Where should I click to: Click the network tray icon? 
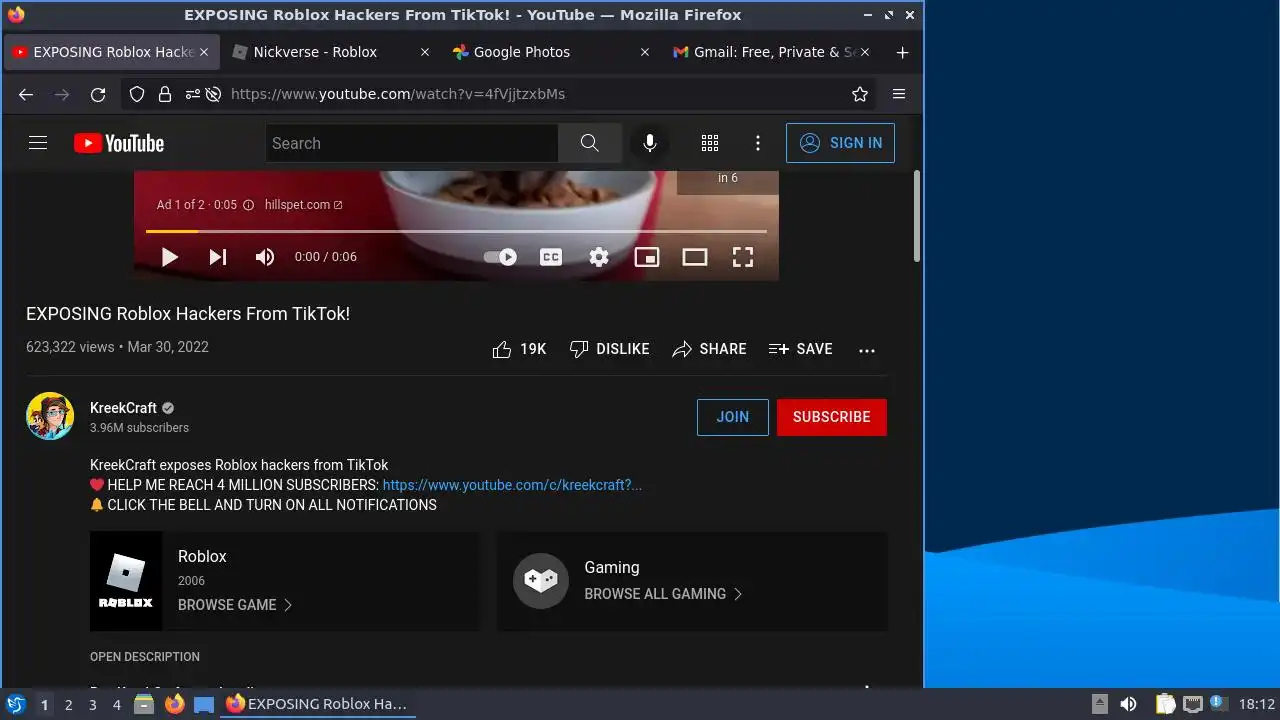click(1192, 704)
